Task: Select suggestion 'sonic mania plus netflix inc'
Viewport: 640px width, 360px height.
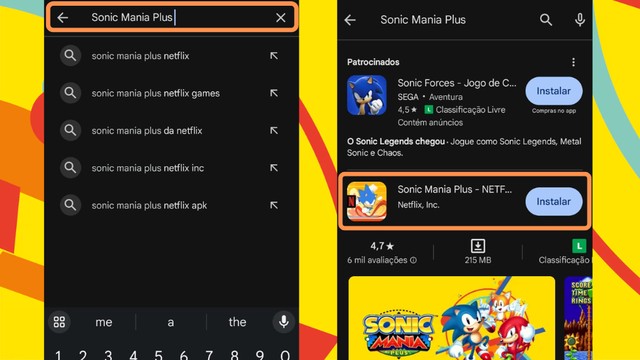Action: point(148,168)
